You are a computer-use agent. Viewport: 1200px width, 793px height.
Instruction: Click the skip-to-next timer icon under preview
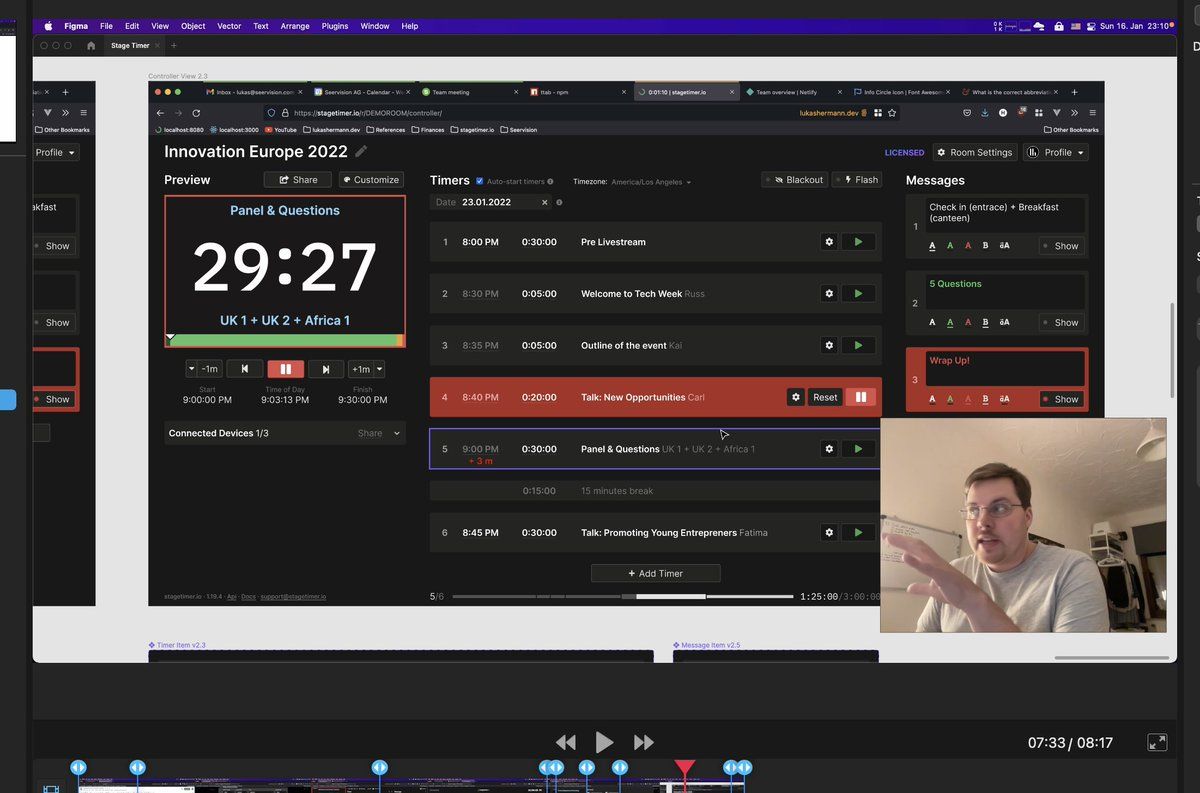[325, 369]
